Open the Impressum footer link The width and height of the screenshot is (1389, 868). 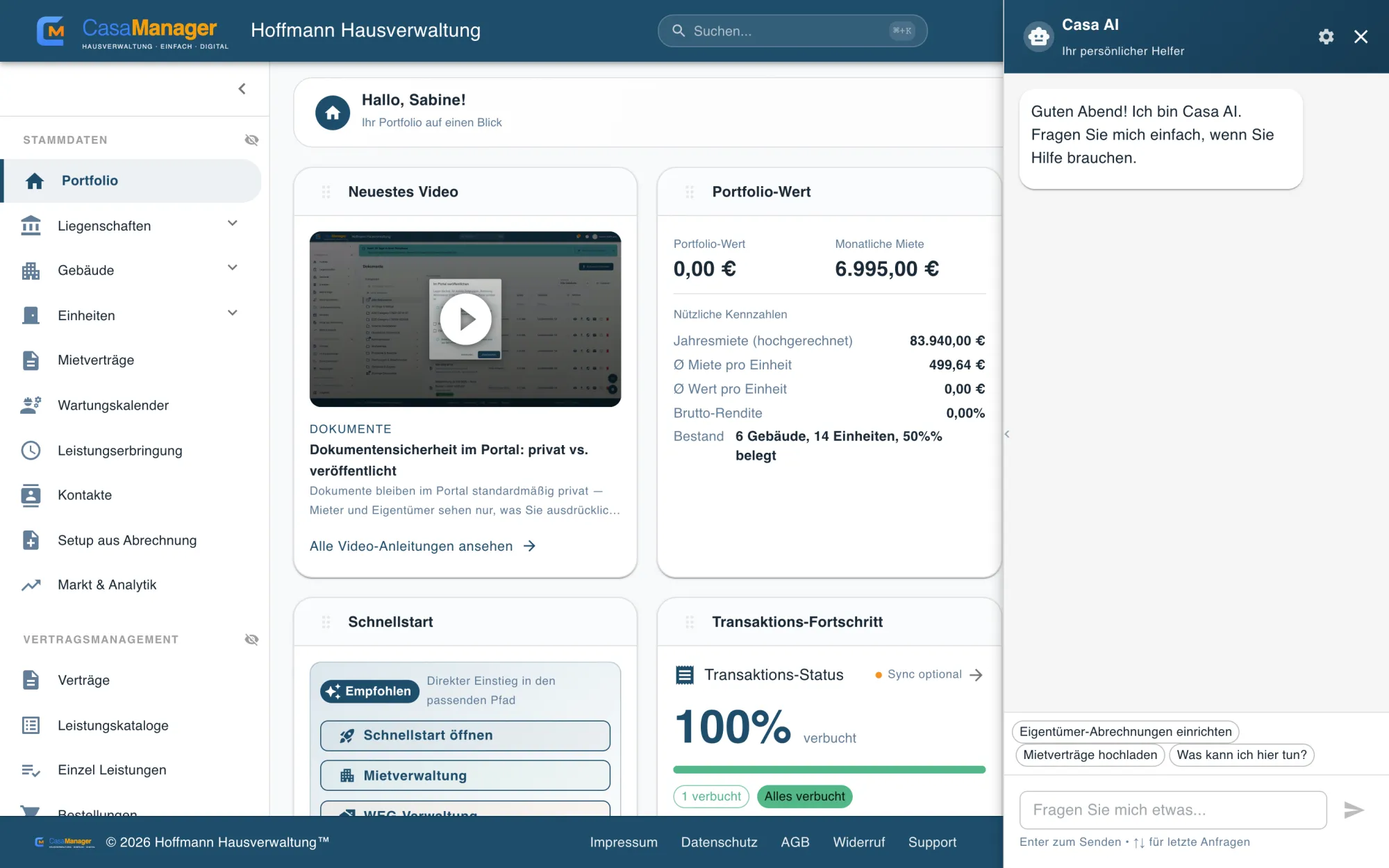624,842
